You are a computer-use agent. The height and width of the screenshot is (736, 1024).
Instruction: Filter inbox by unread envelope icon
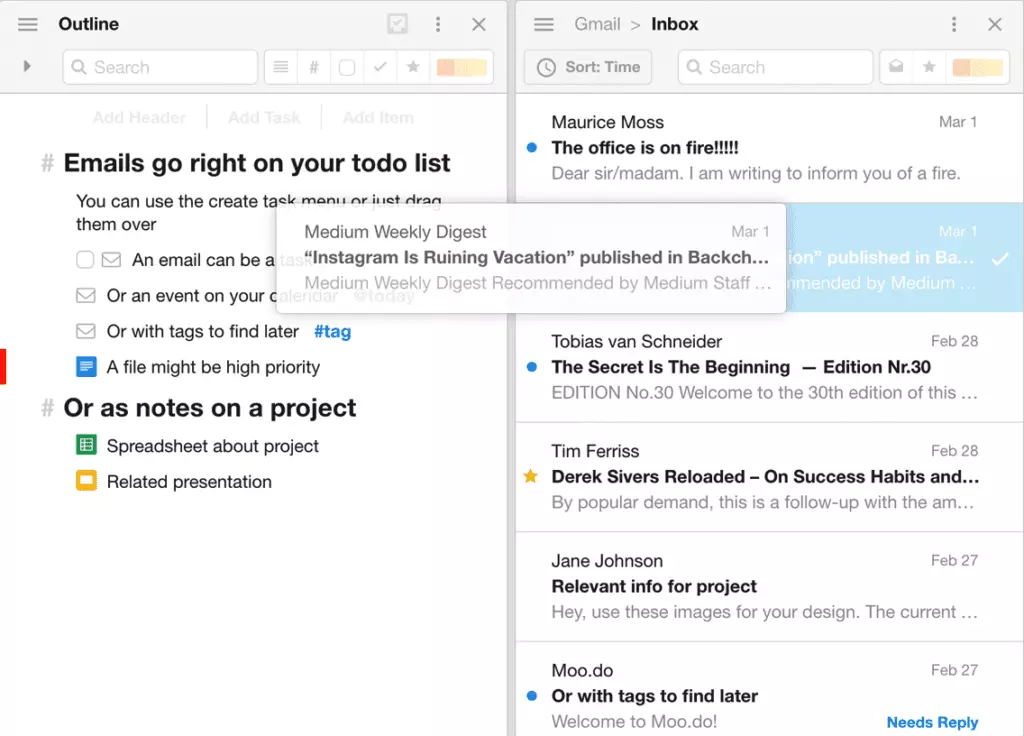[x=897, y=67]
